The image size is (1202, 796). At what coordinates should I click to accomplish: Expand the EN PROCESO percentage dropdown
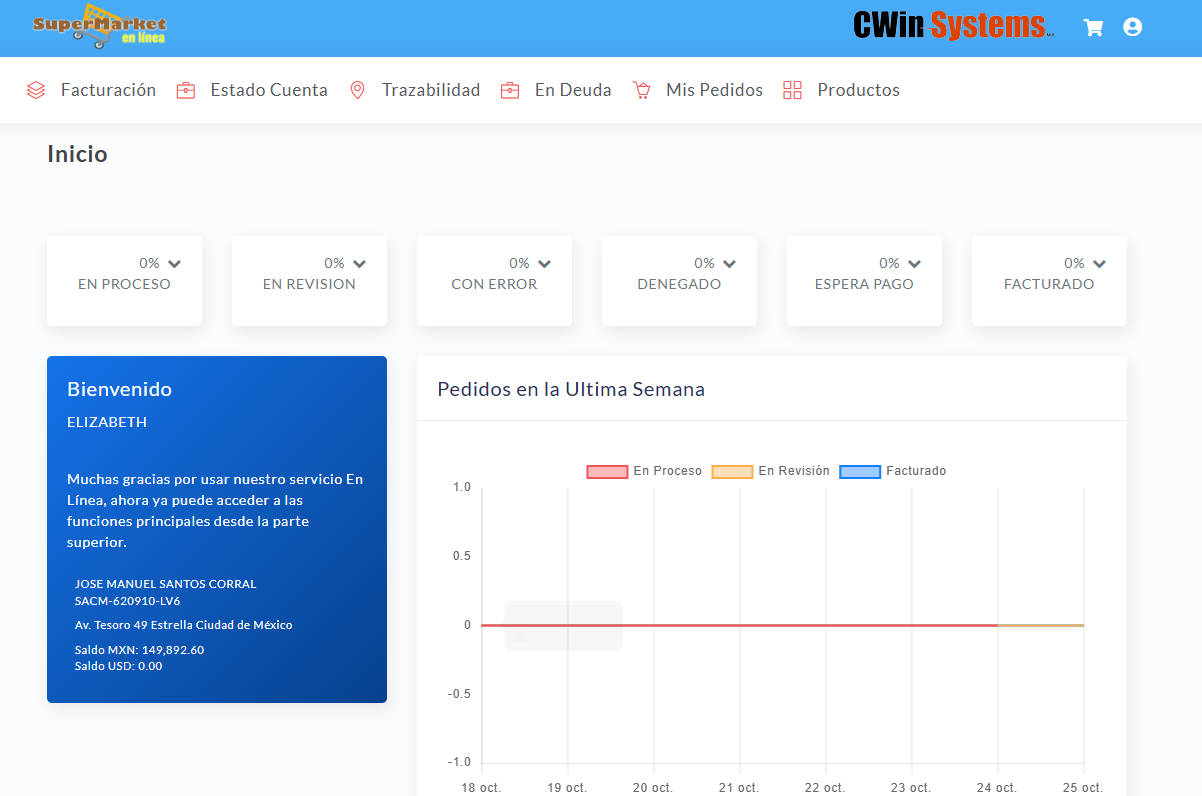[176, 262]
